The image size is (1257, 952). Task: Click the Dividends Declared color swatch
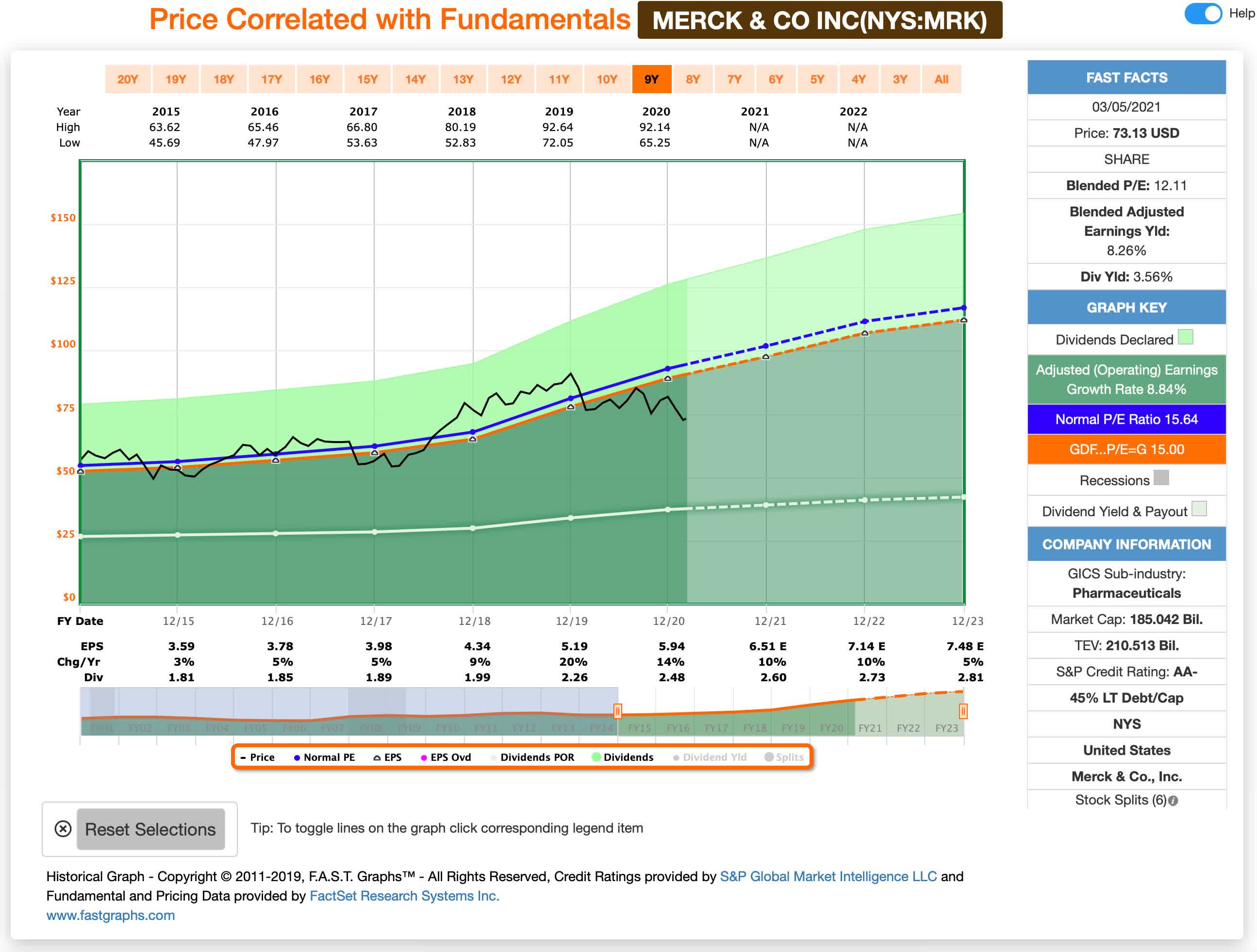[1185, 337]
